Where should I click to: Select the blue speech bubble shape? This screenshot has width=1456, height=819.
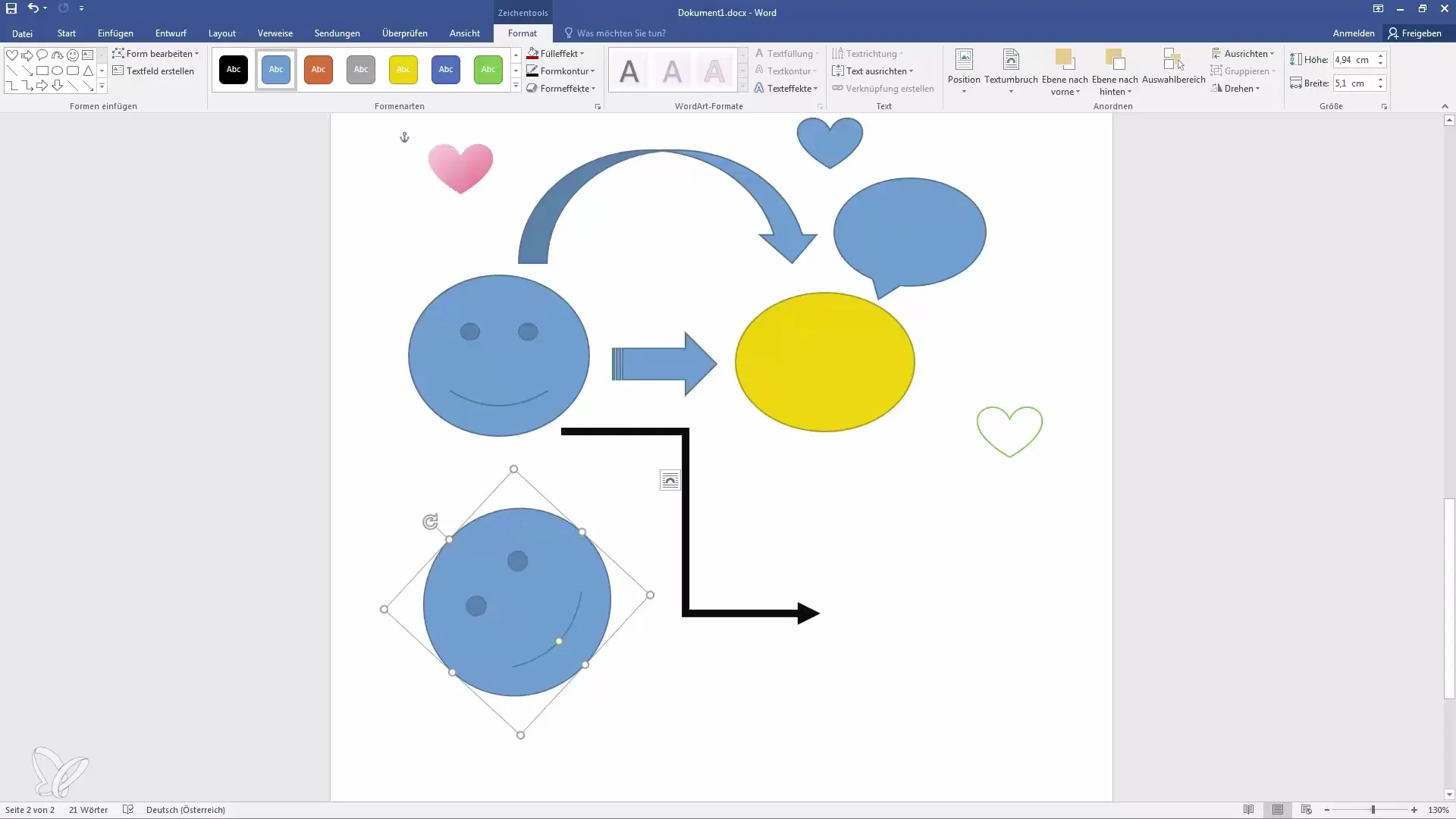tap(909, 232)
